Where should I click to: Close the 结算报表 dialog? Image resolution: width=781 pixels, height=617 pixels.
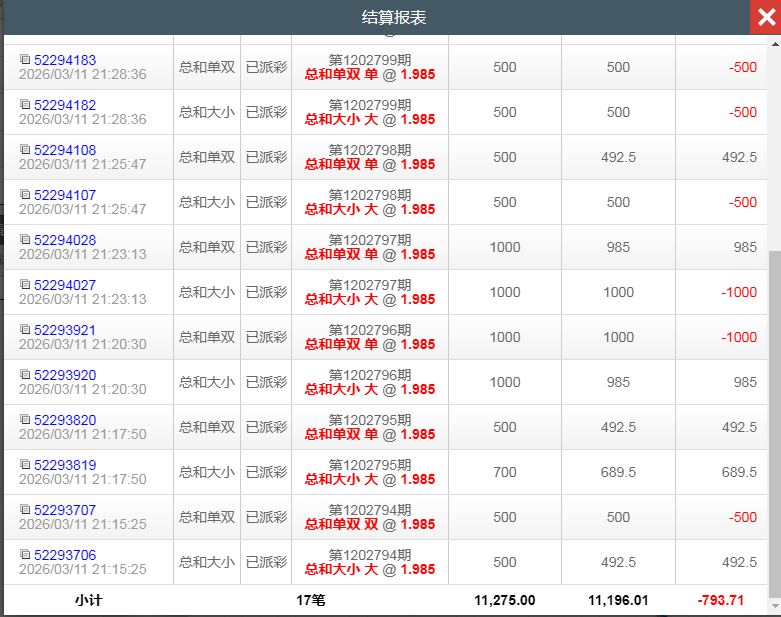(766, 17)
